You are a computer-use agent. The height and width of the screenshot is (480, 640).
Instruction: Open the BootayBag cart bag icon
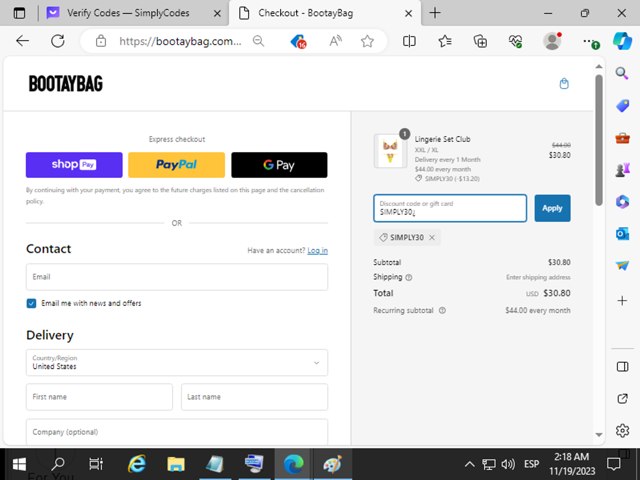[x=564, y=84]
